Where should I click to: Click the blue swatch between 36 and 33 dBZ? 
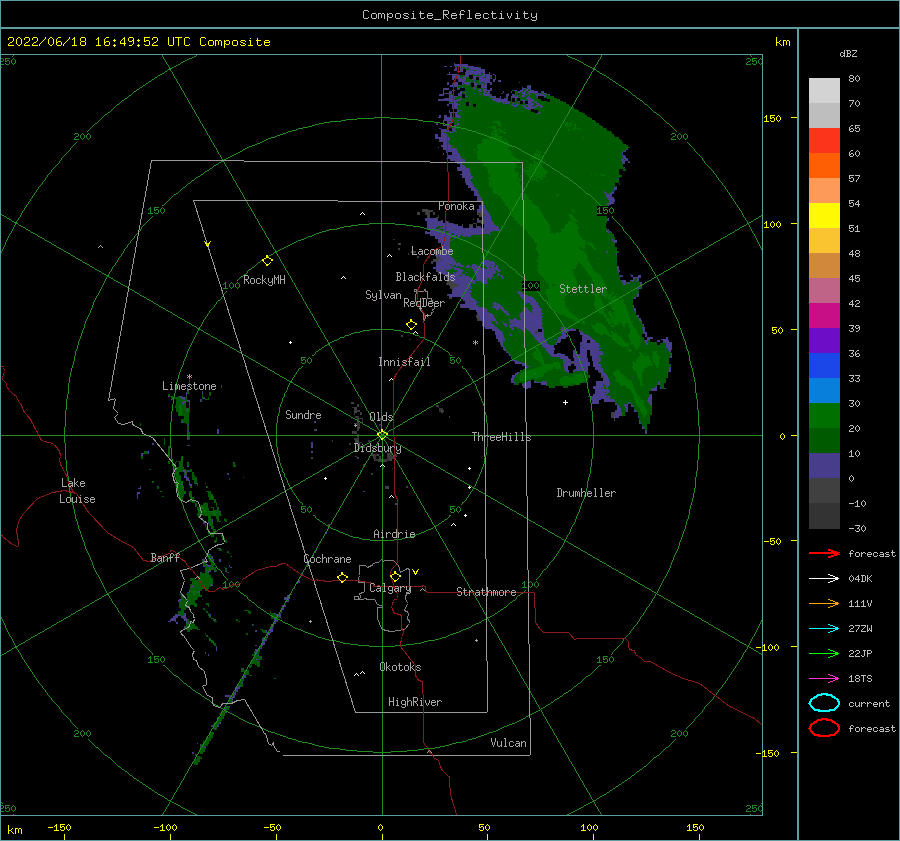824,366
